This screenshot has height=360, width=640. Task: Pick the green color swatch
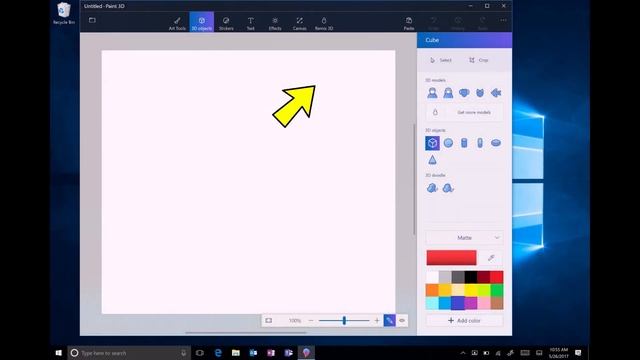[497, 290]
